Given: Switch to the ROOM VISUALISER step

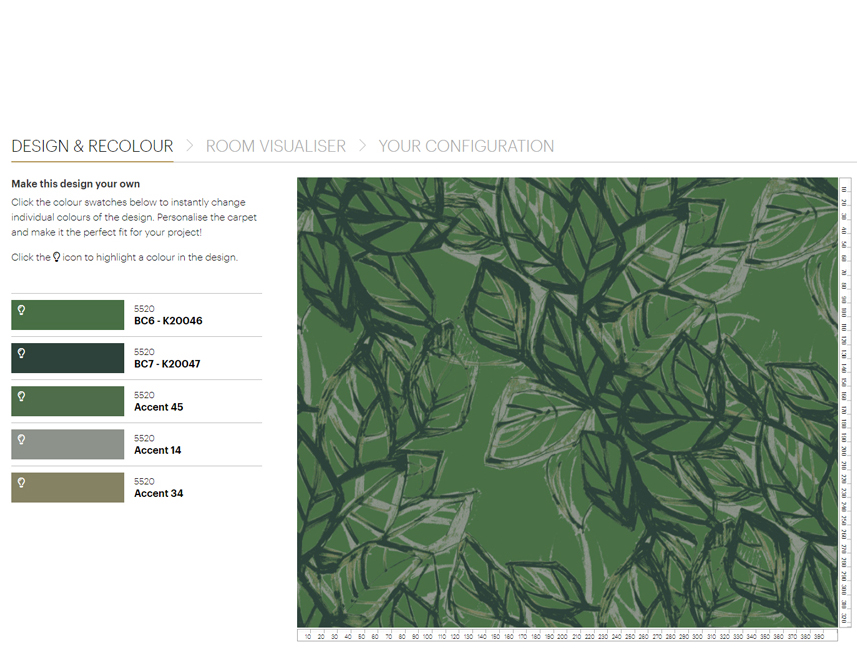Looking at the screenshot, I should 275,145.
